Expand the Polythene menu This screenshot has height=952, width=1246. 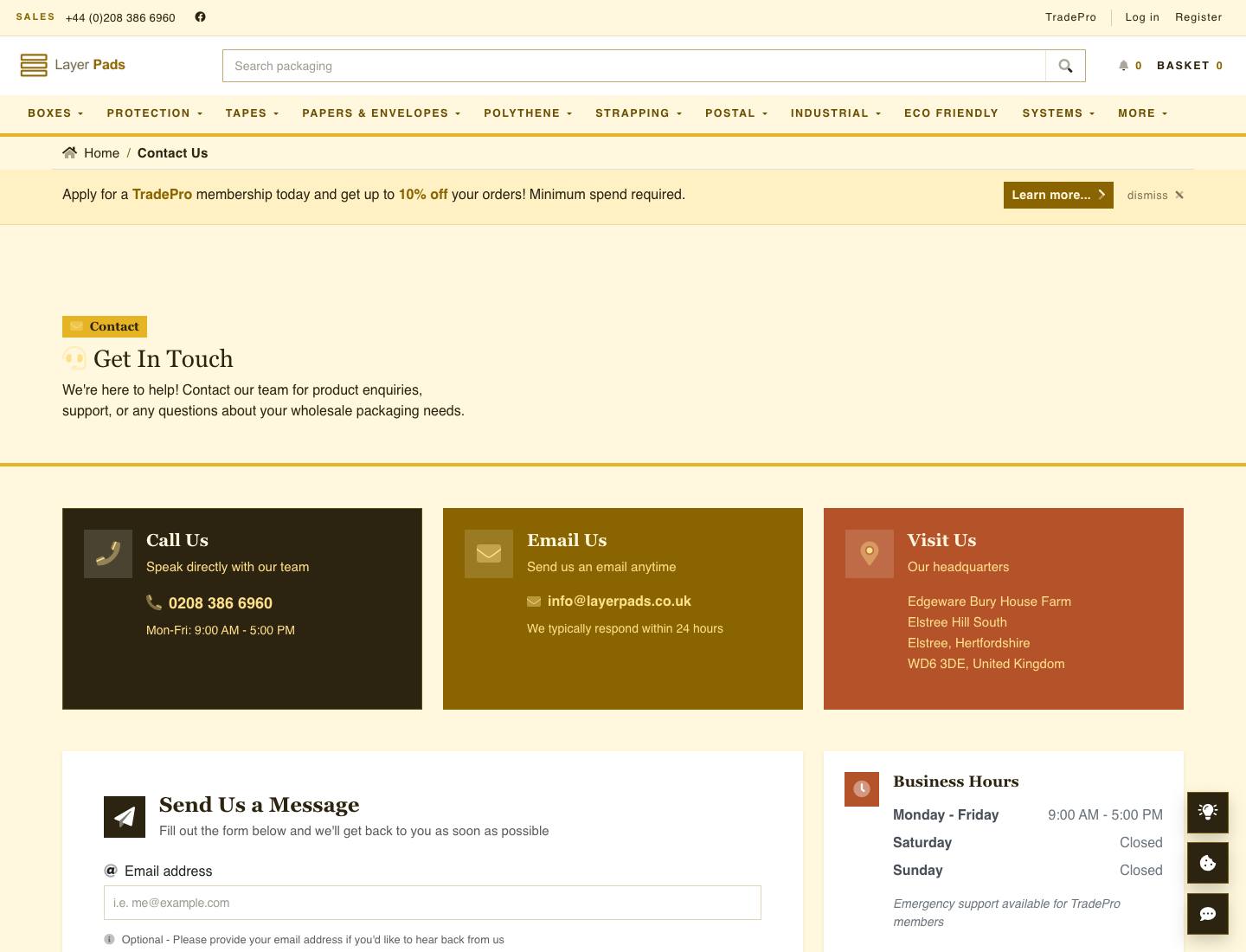(x=528, y=113)
